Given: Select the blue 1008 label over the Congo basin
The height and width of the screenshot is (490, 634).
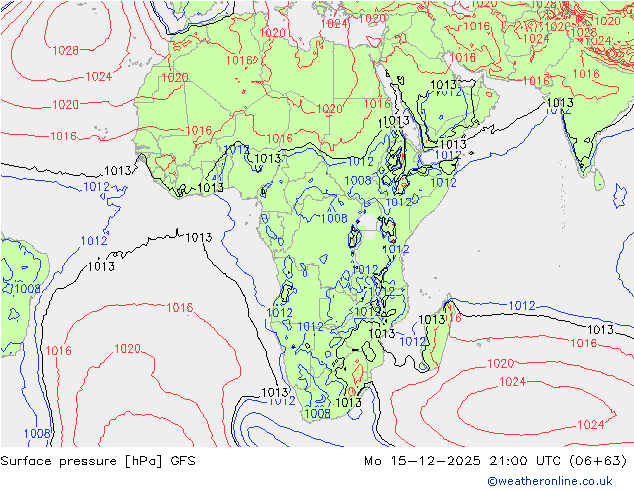Looking at the screenshot, I should tap(334, 219).
